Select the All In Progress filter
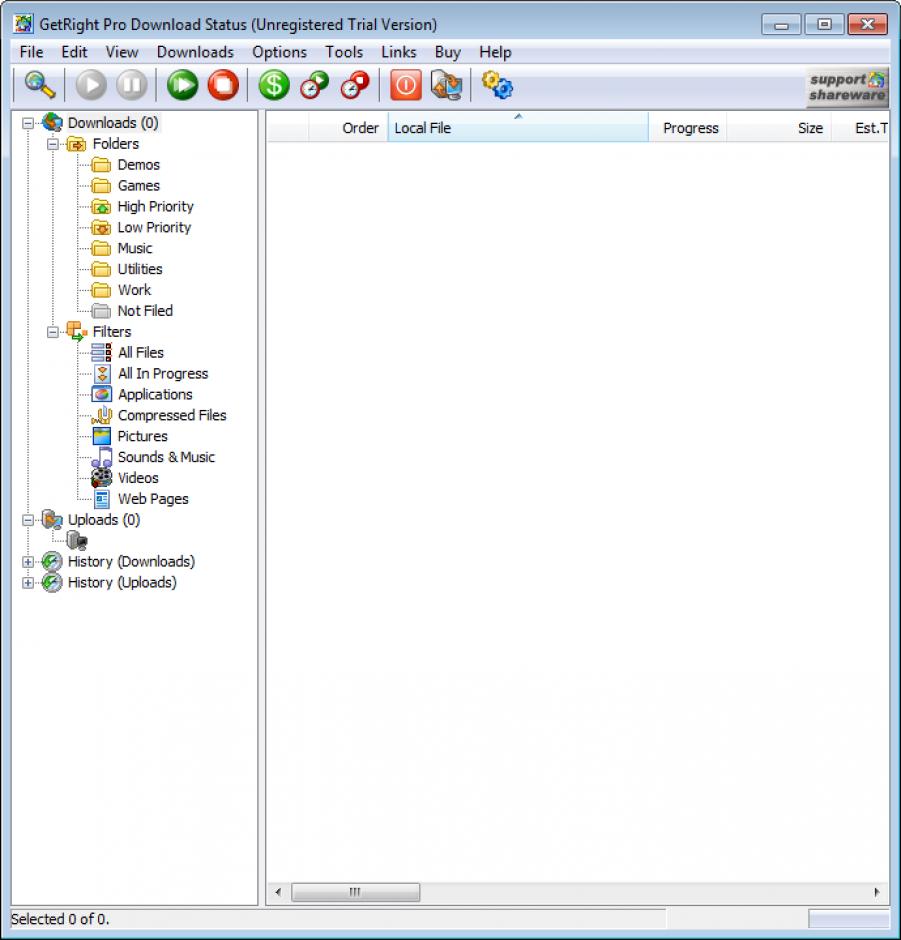 tap(162, 374)
